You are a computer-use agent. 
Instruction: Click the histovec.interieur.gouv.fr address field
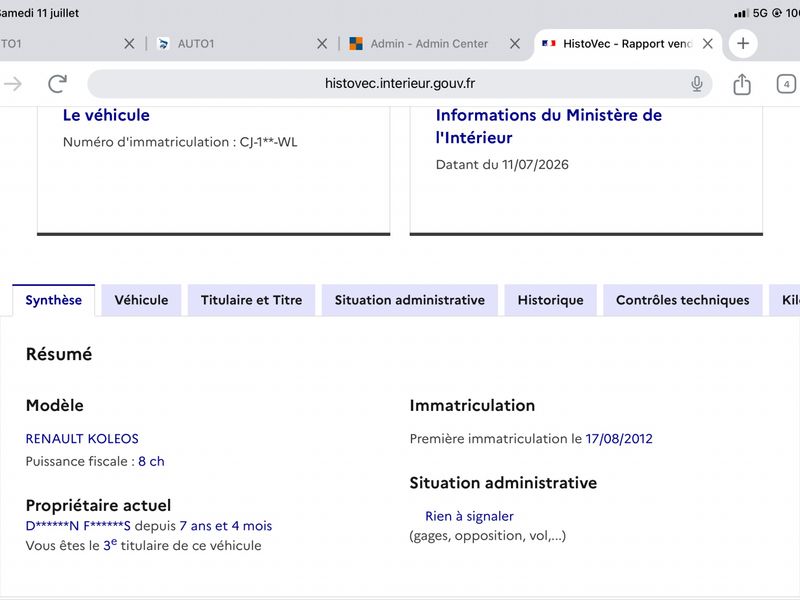click(x=399, y=84)
